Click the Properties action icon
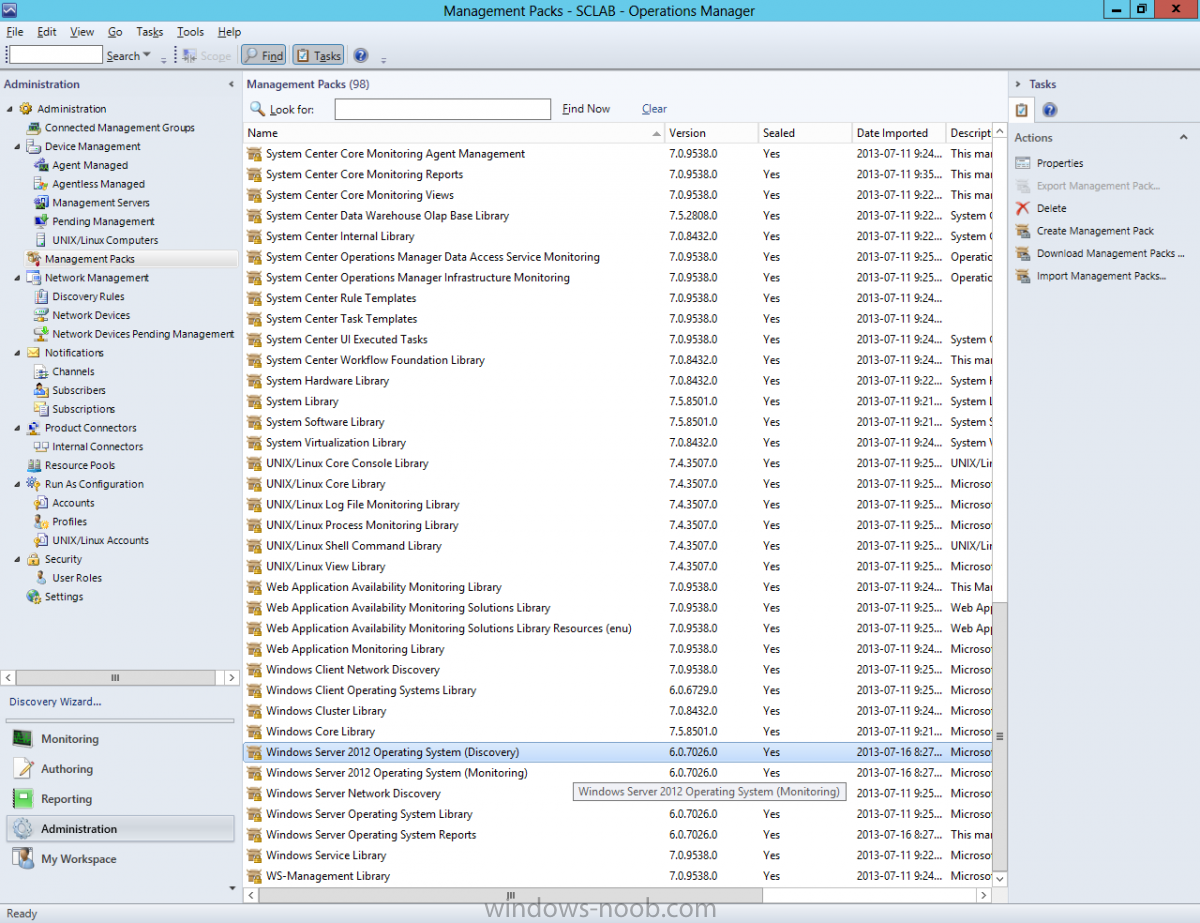This screenshot has height=923, width=1200. pyautogui.click(x=1022, y=163)
